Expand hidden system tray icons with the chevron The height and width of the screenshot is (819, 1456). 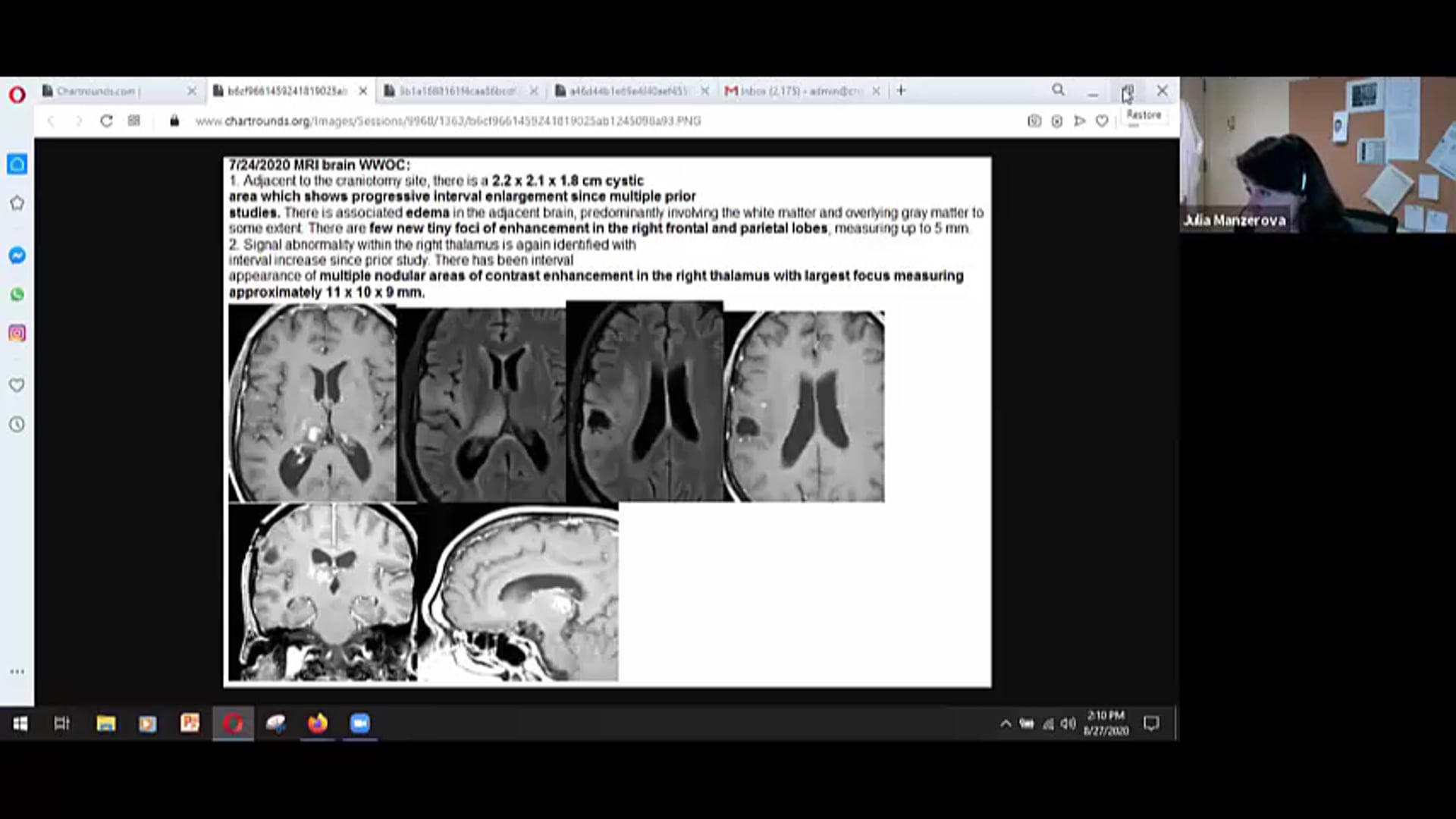click(1006, 723)
